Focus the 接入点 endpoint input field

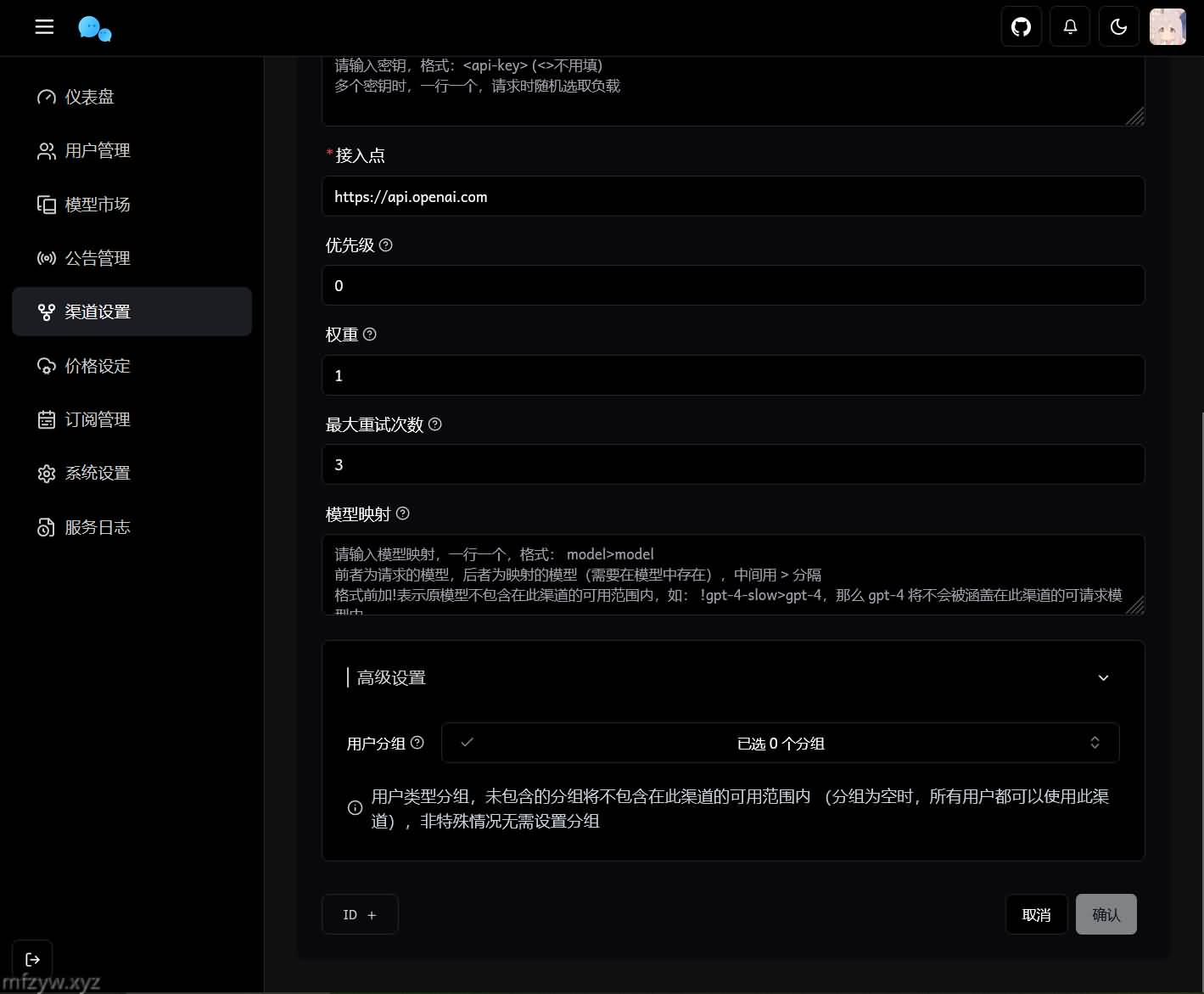(x=733, y=197)
